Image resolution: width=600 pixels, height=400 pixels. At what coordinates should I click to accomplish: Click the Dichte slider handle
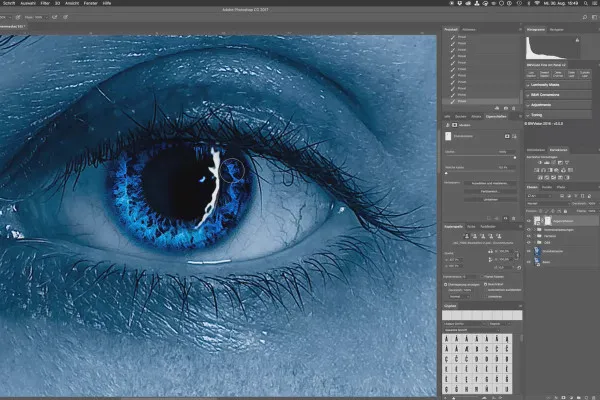[x=515, y=157]
